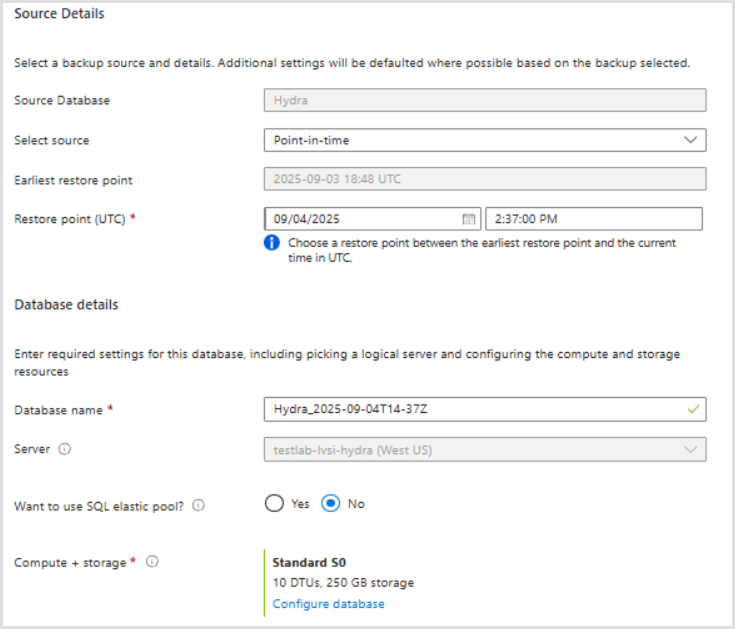This screenshot has width=735, height=629.
Task: Click the Point-in-time dropdown chevron
Action: tap(690, 140)
